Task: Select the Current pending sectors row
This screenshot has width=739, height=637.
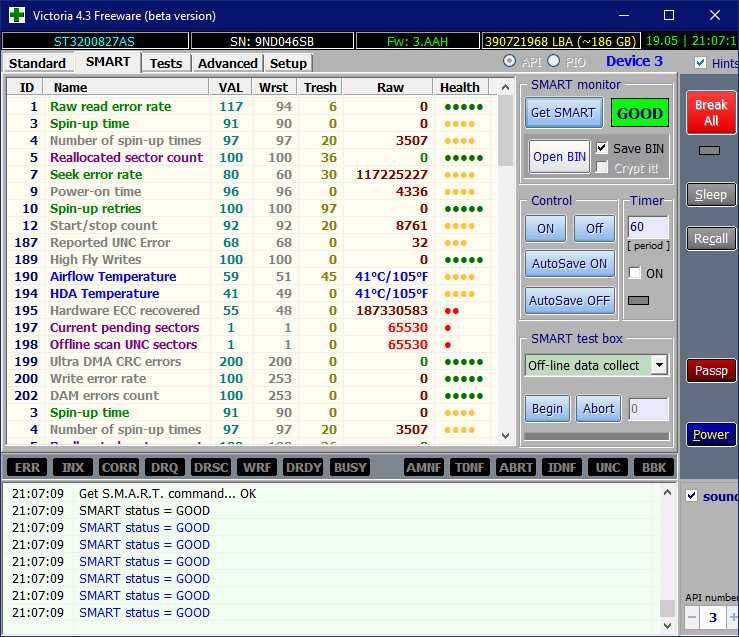Action: point(252,327)
